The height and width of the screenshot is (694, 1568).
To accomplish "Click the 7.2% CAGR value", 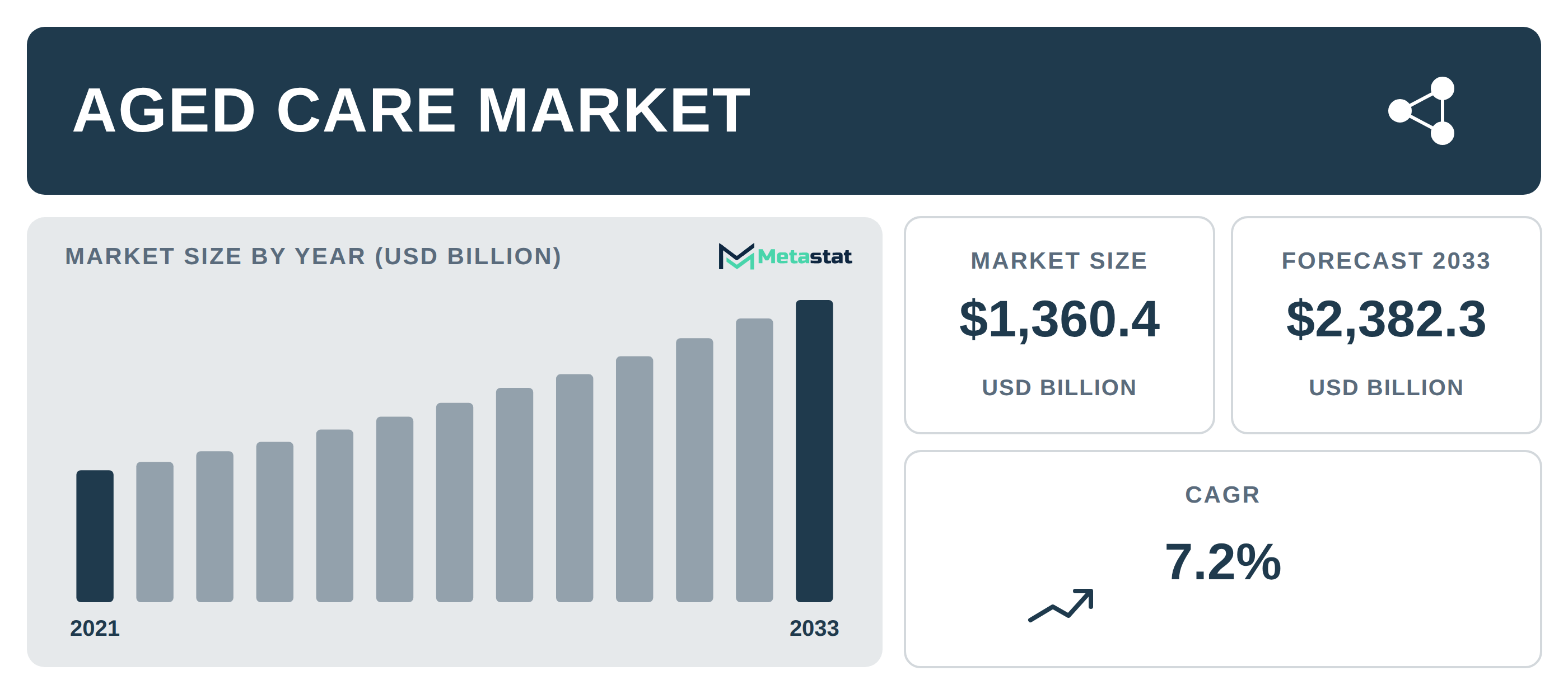I will [1222, 562].
